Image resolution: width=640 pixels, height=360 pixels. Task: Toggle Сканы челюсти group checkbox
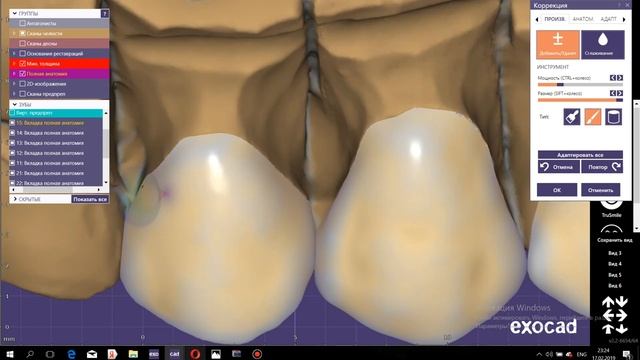tap(22, 33)
